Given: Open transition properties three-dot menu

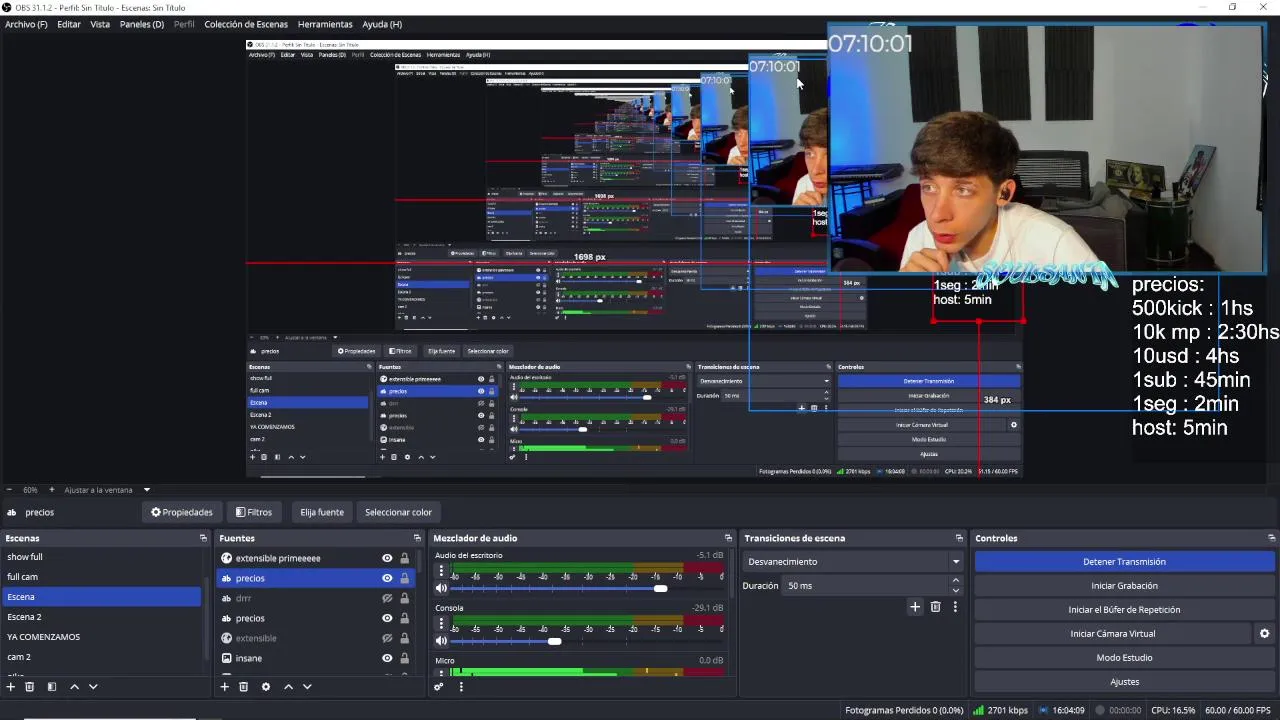Looking at the screenshot, I should (x=955, y=607).
